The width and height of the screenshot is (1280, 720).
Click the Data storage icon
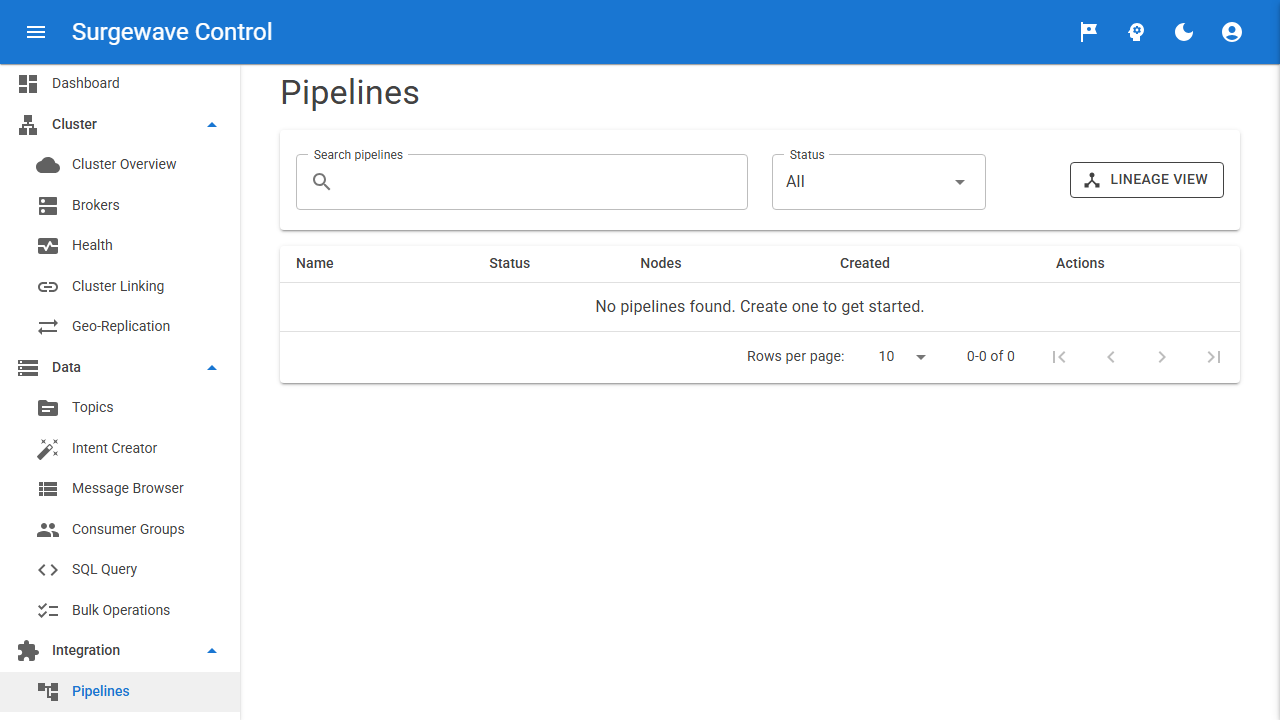[28, 368]
